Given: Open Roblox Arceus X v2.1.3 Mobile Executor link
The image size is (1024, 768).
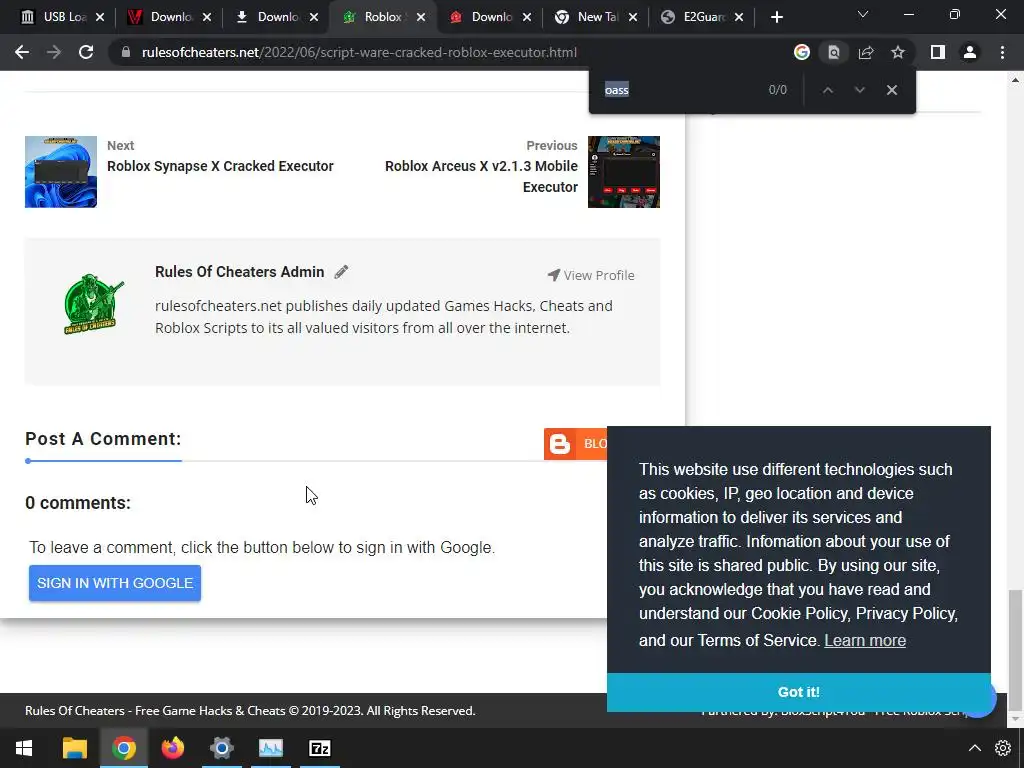Looking at the screenshot, I should tap(481, 176).
